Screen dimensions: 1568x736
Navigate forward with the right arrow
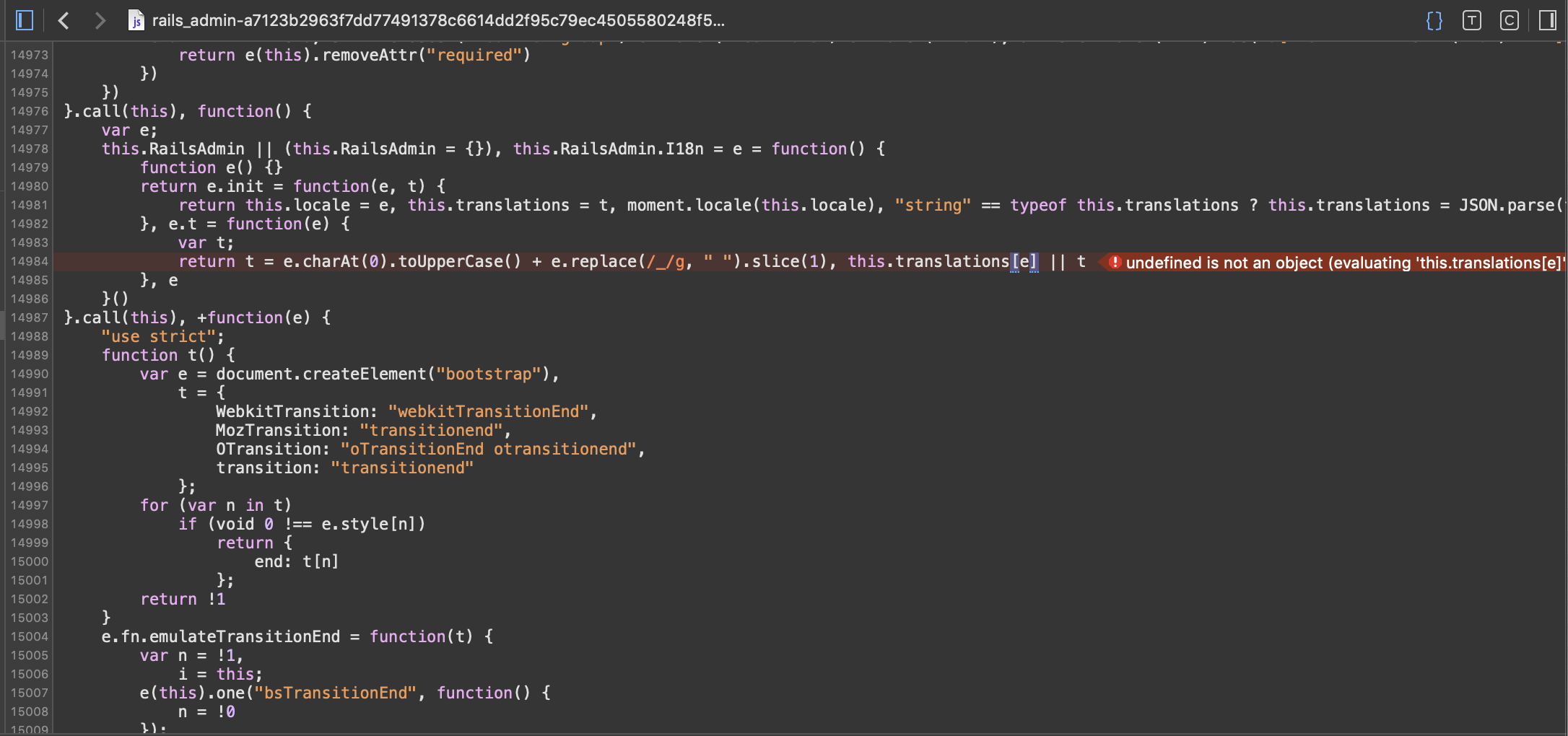100,20
